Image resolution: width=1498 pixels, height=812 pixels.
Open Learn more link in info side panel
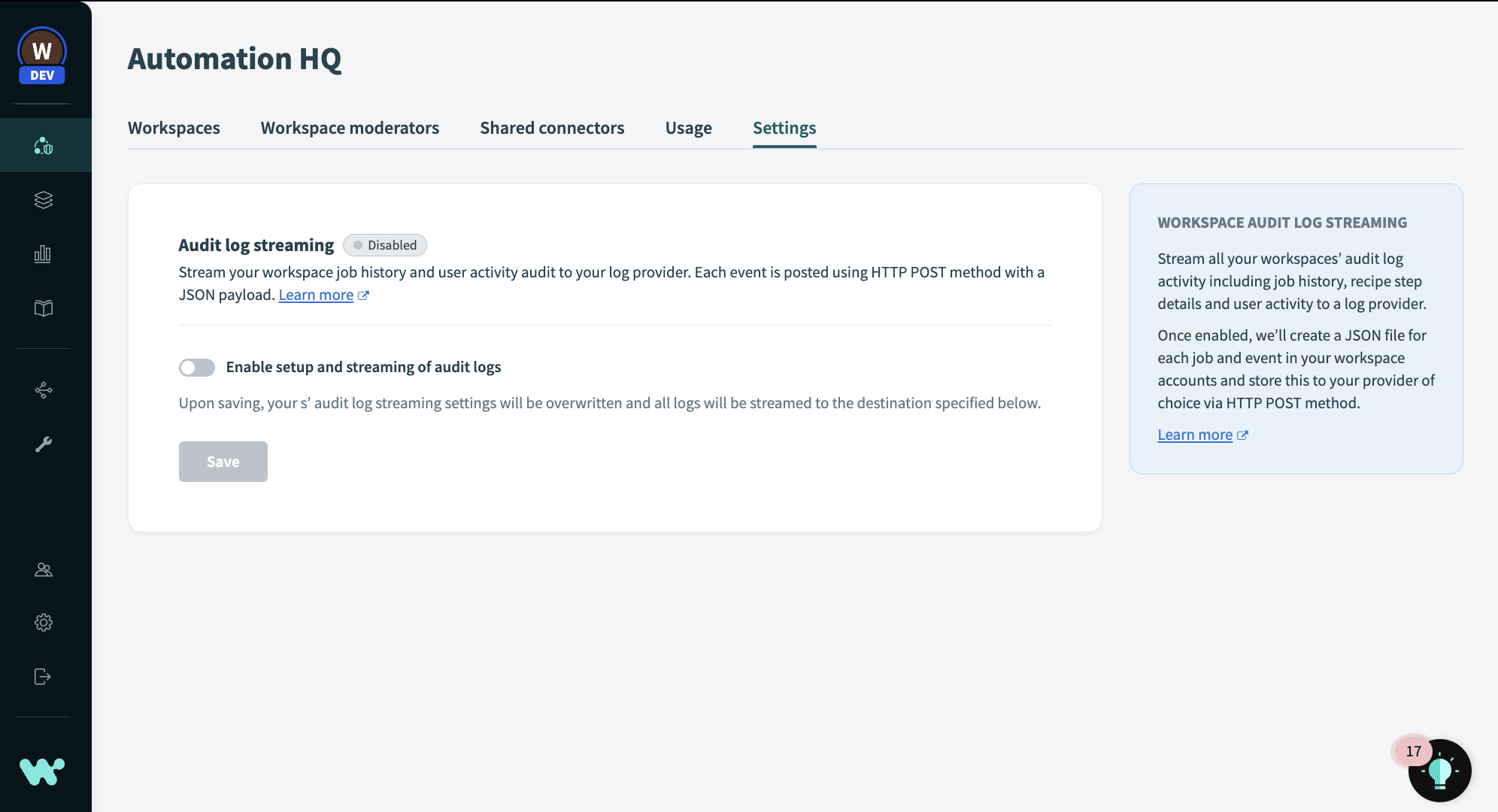(x=1195, y=435)
